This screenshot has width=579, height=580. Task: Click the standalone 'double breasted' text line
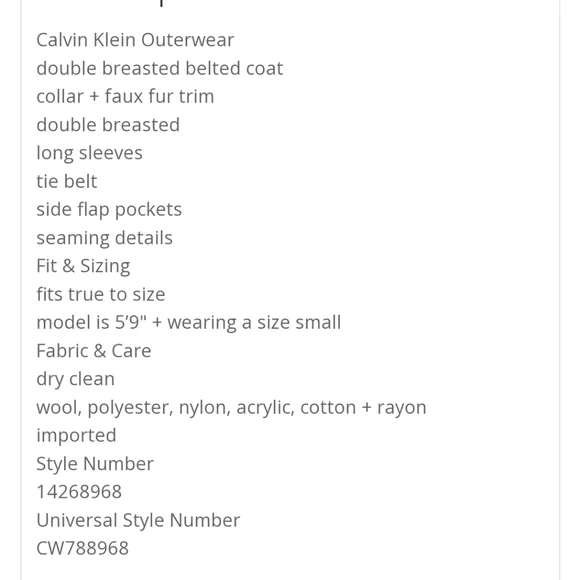[x=108, y=124]
